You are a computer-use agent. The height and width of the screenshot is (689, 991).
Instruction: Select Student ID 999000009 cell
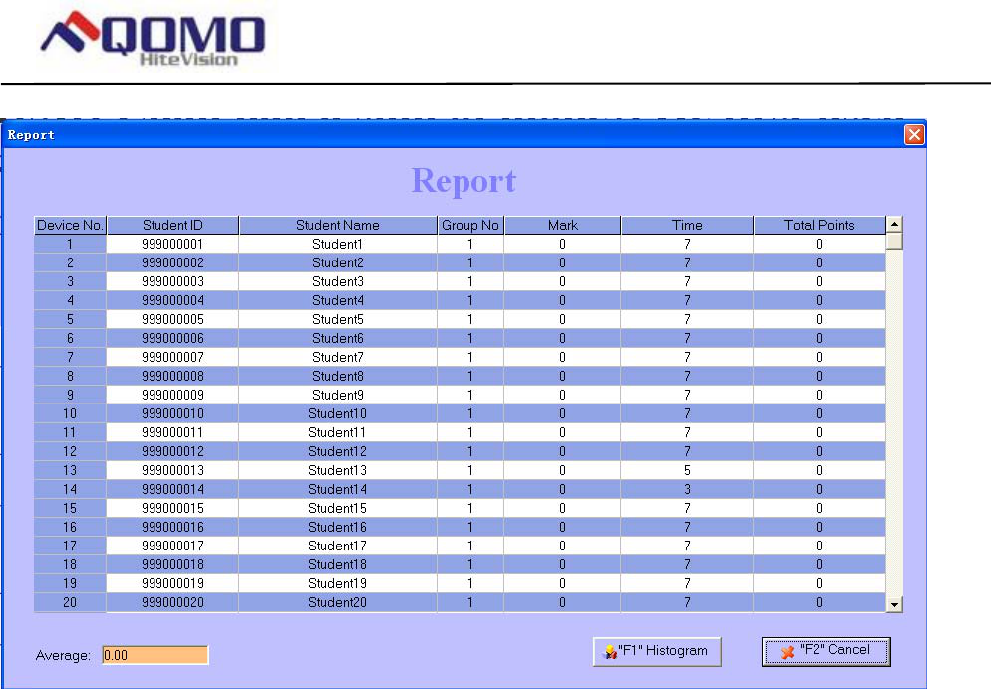tap(173, 395)
